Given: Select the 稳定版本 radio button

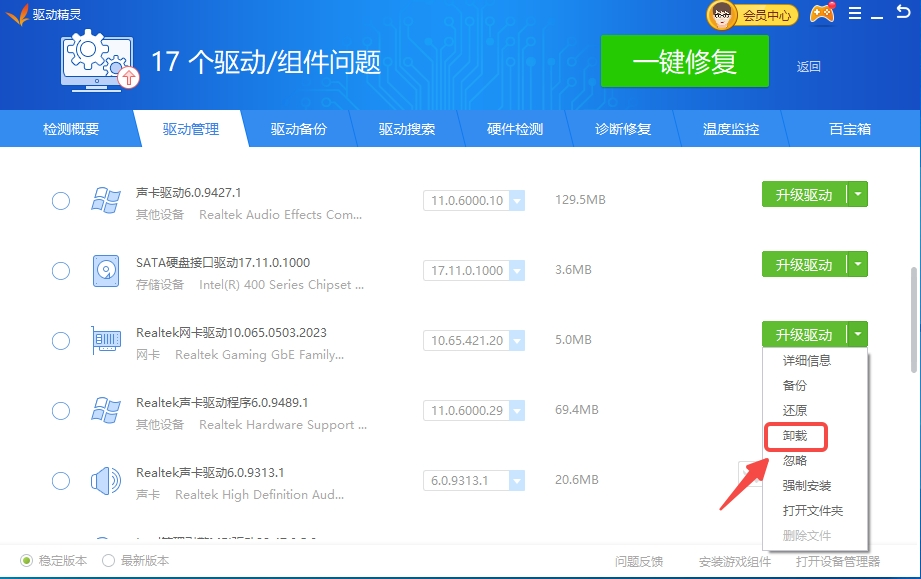Looking at the screenshot, I should (x=27, y=561).
